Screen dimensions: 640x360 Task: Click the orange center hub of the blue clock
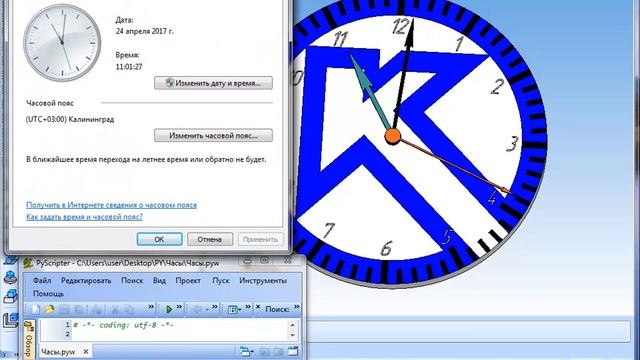(x=393, y=136)
